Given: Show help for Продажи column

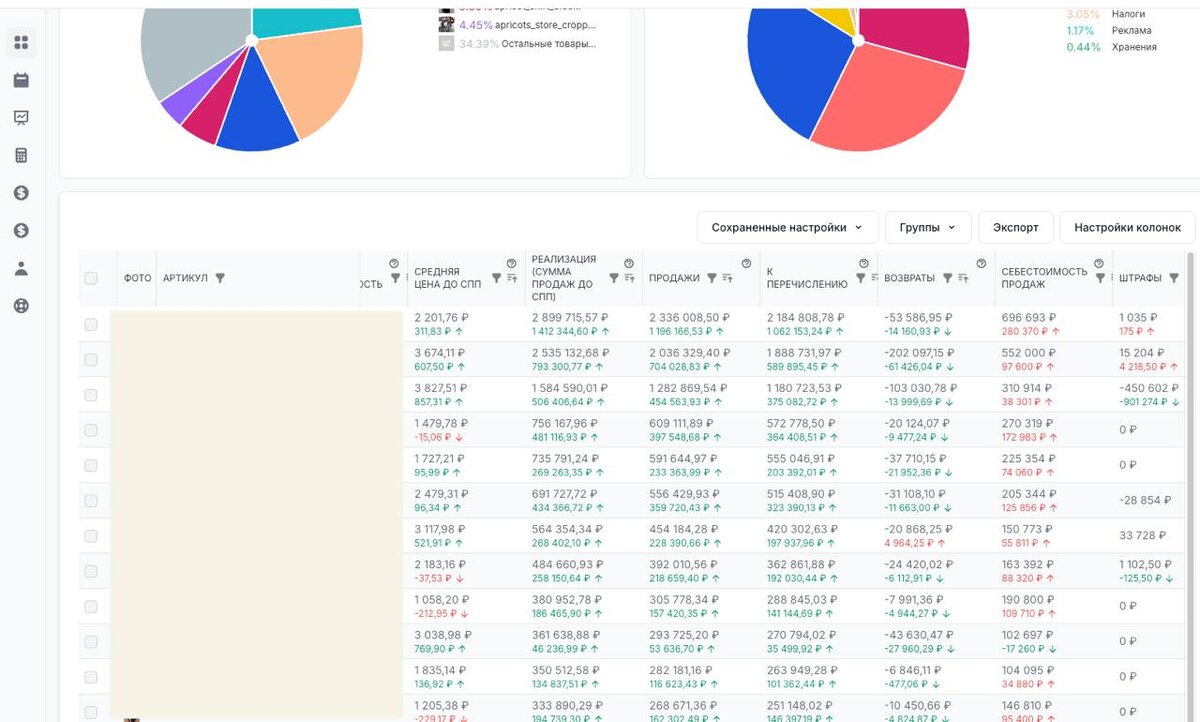Looking at the screenshot, I should (746, 263).
